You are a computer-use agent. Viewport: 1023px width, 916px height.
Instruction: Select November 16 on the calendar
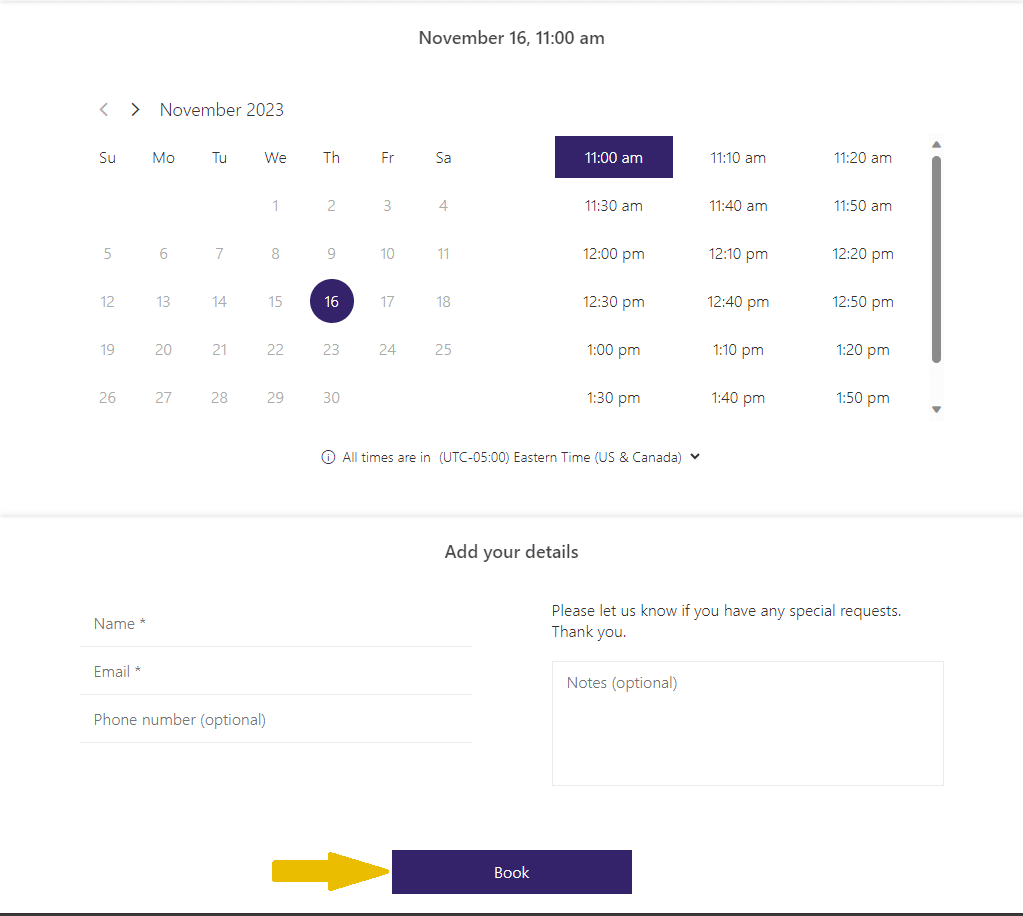331,301
